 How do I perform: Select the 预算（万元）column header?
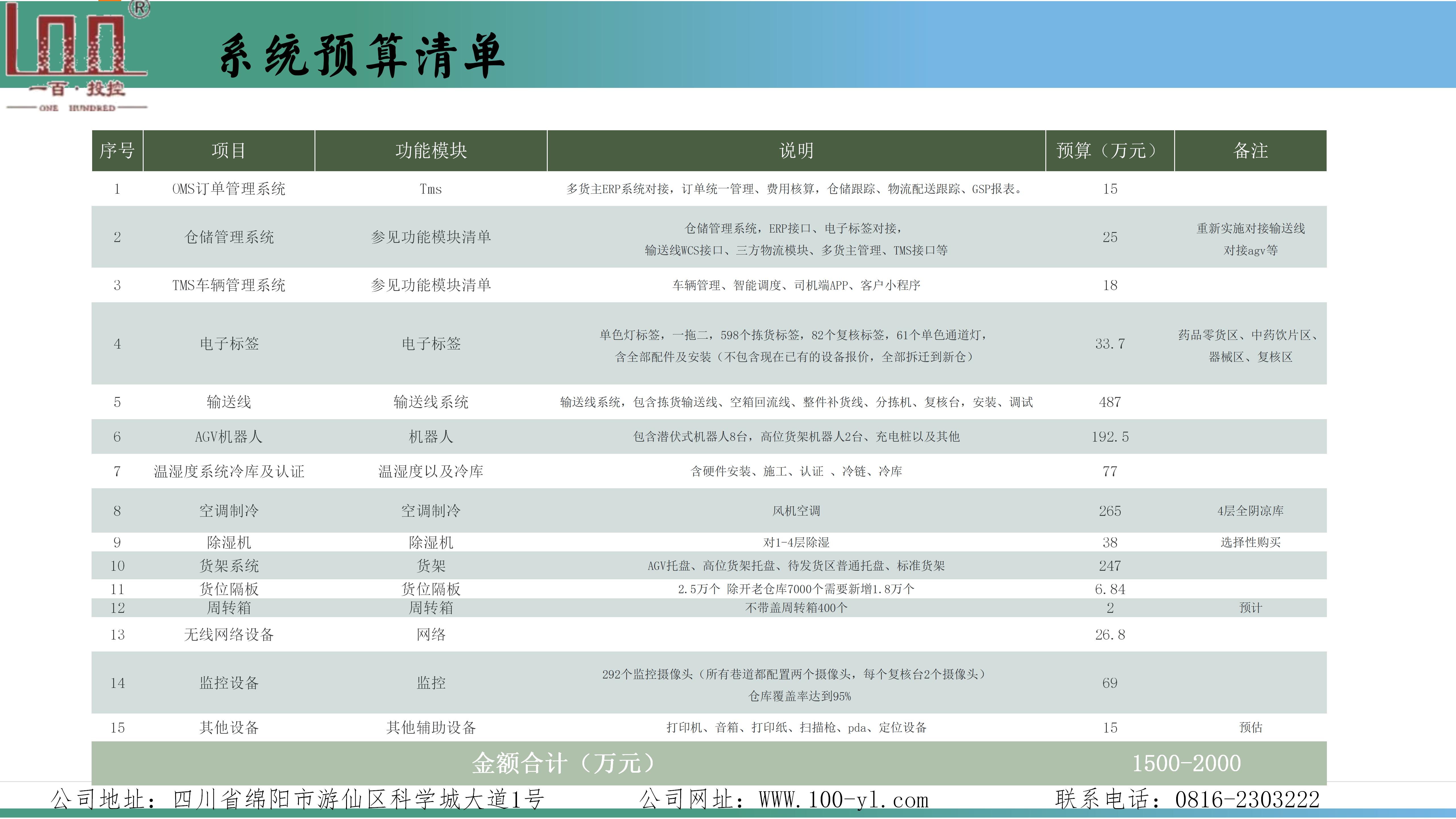tap(1110, 151)
